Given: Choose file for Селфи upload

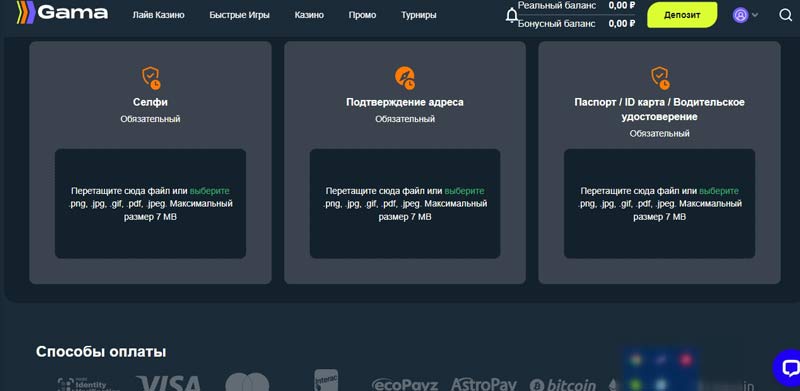Looking at the screenshot, I should [x=210, y=191].
